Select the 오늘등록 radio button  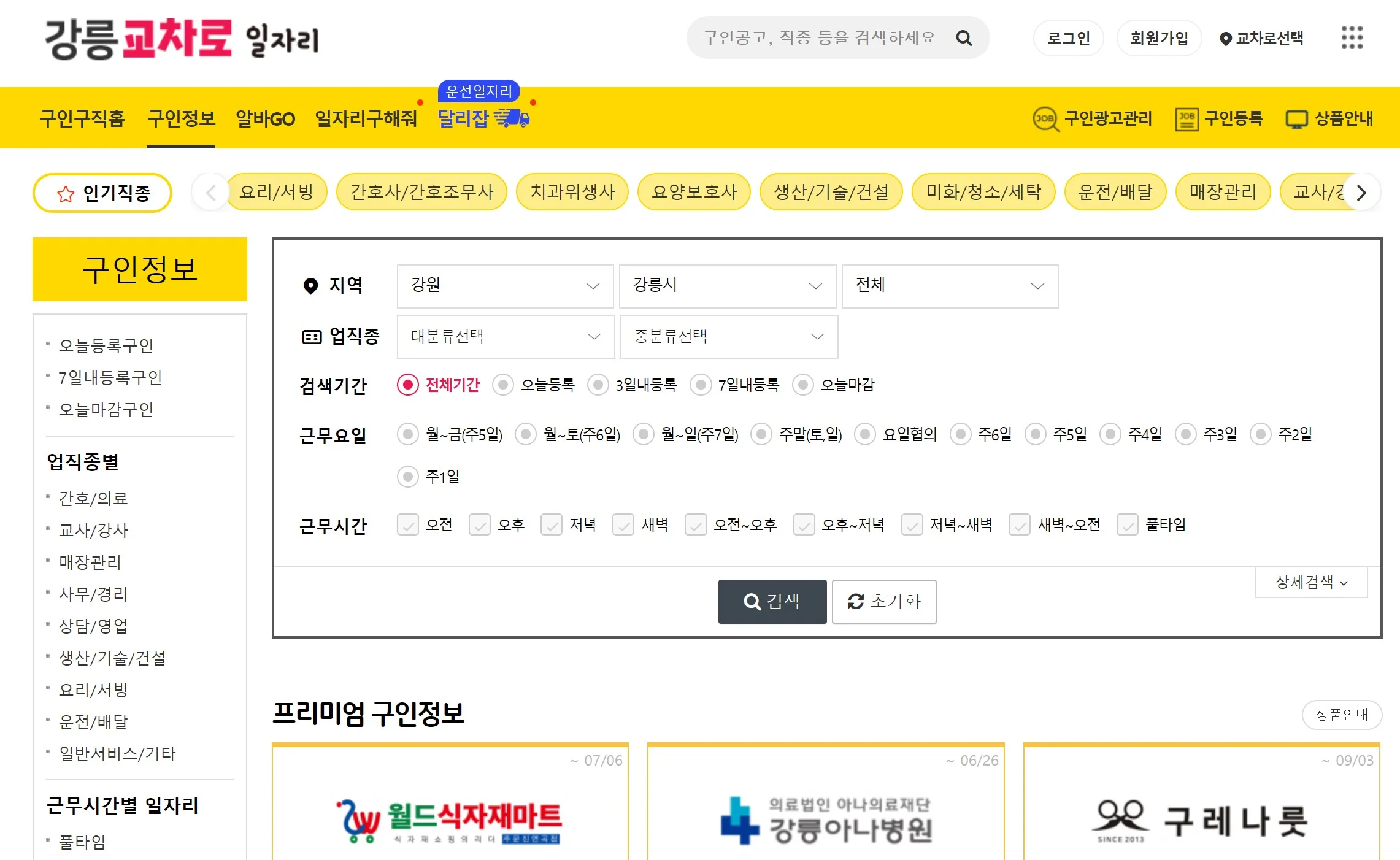pos(503,385)
